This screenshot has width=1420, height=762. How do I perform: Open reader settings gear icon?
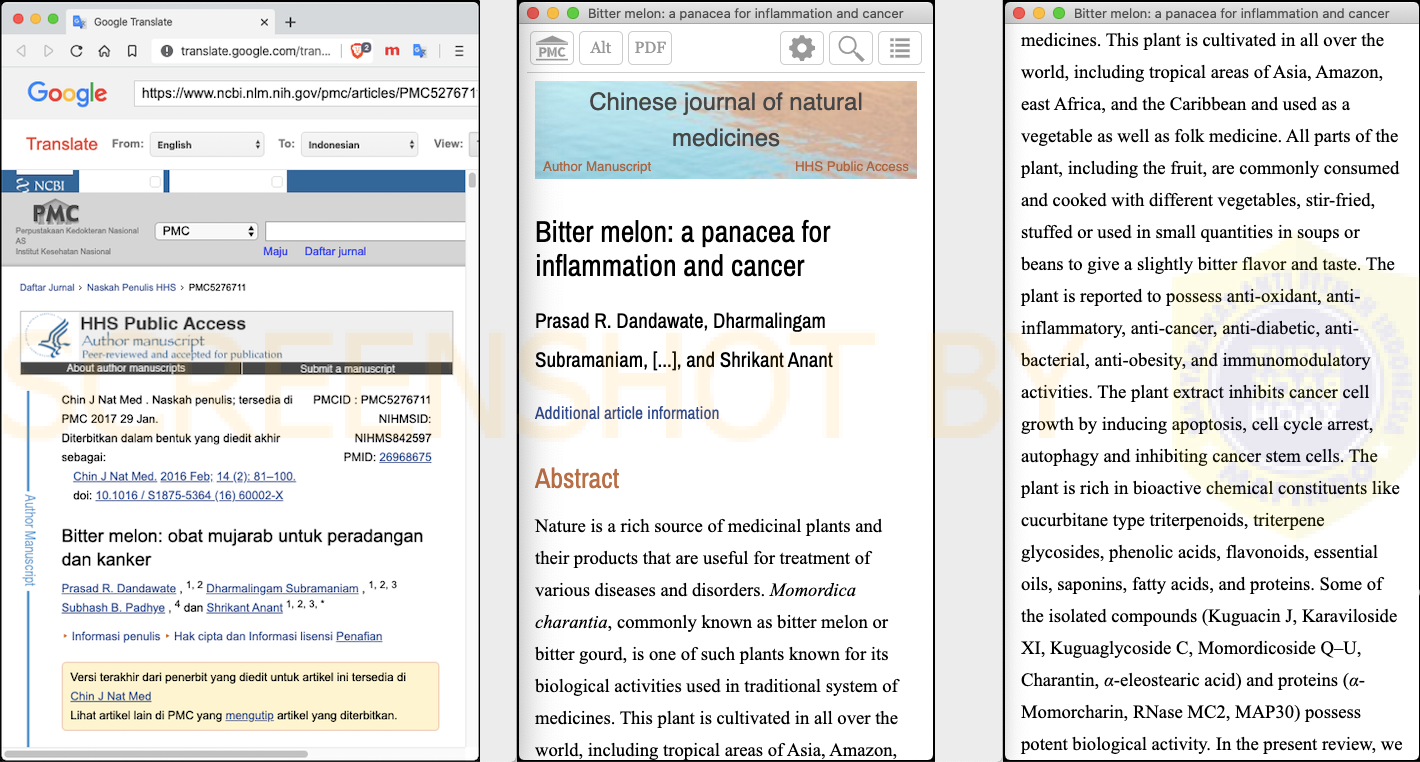(802, 48)
